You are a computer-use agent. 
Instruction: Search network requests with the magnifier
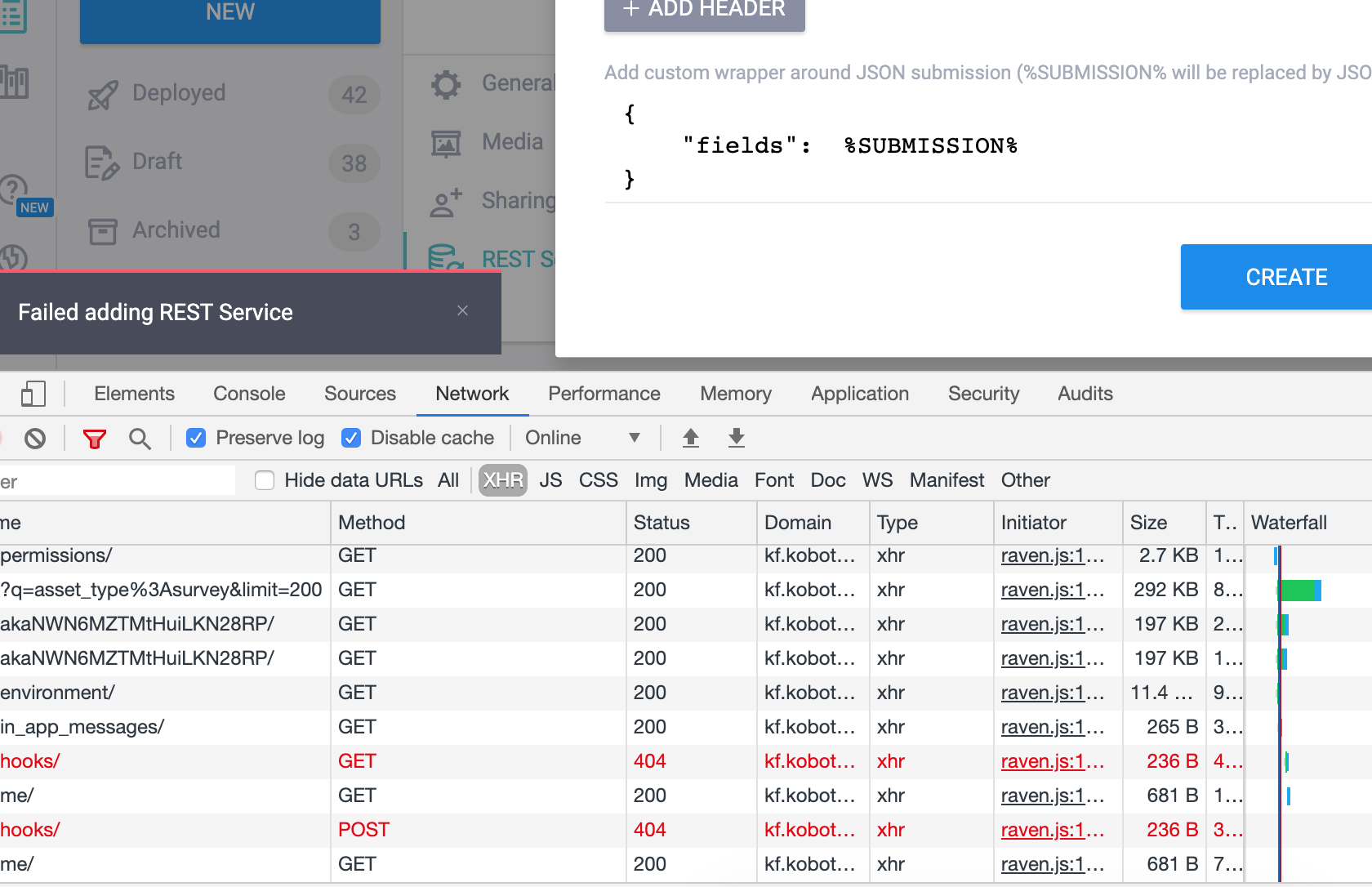point(140,438)
